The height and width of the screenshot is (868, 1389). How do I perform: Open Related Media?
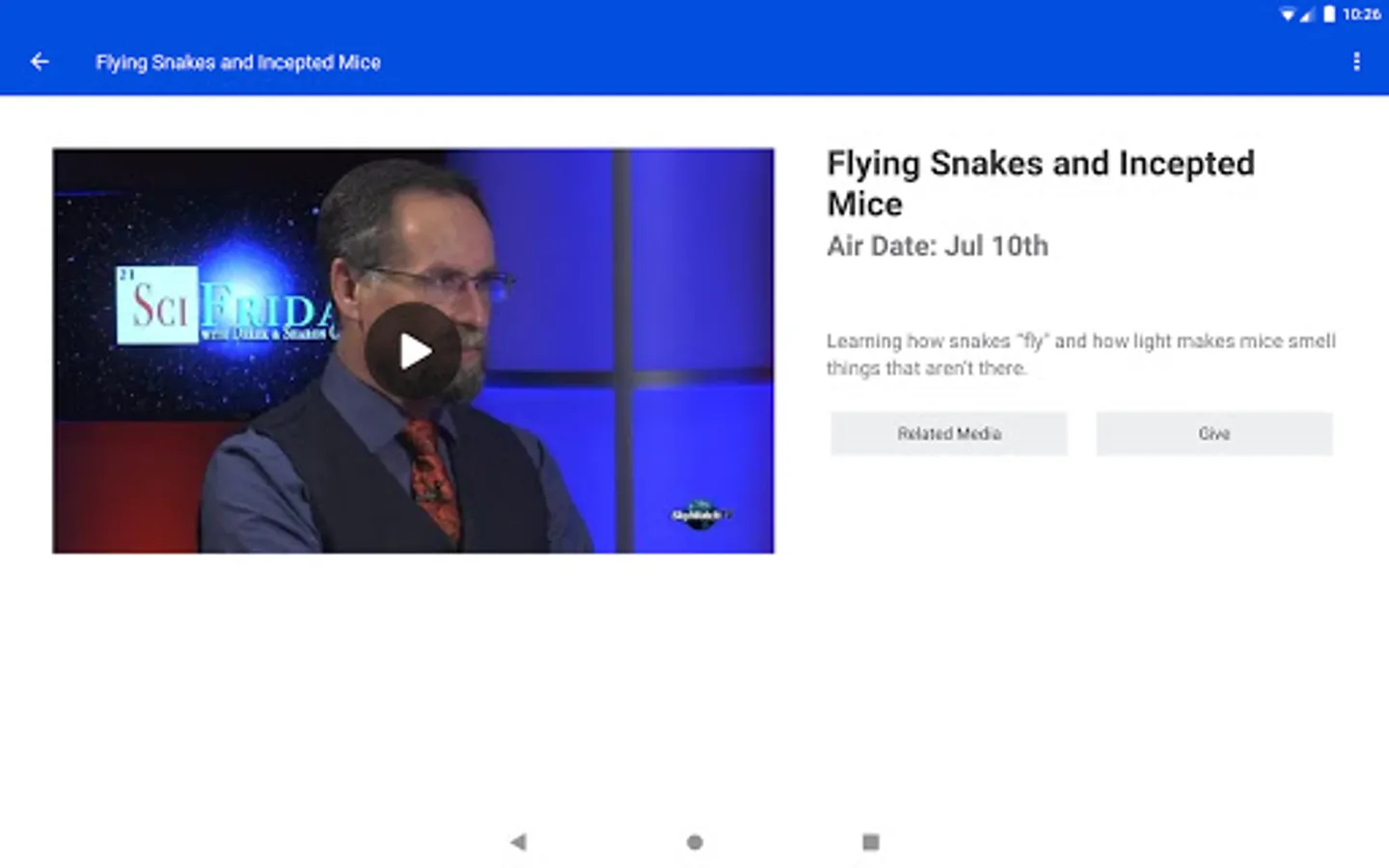click(949, 434)
